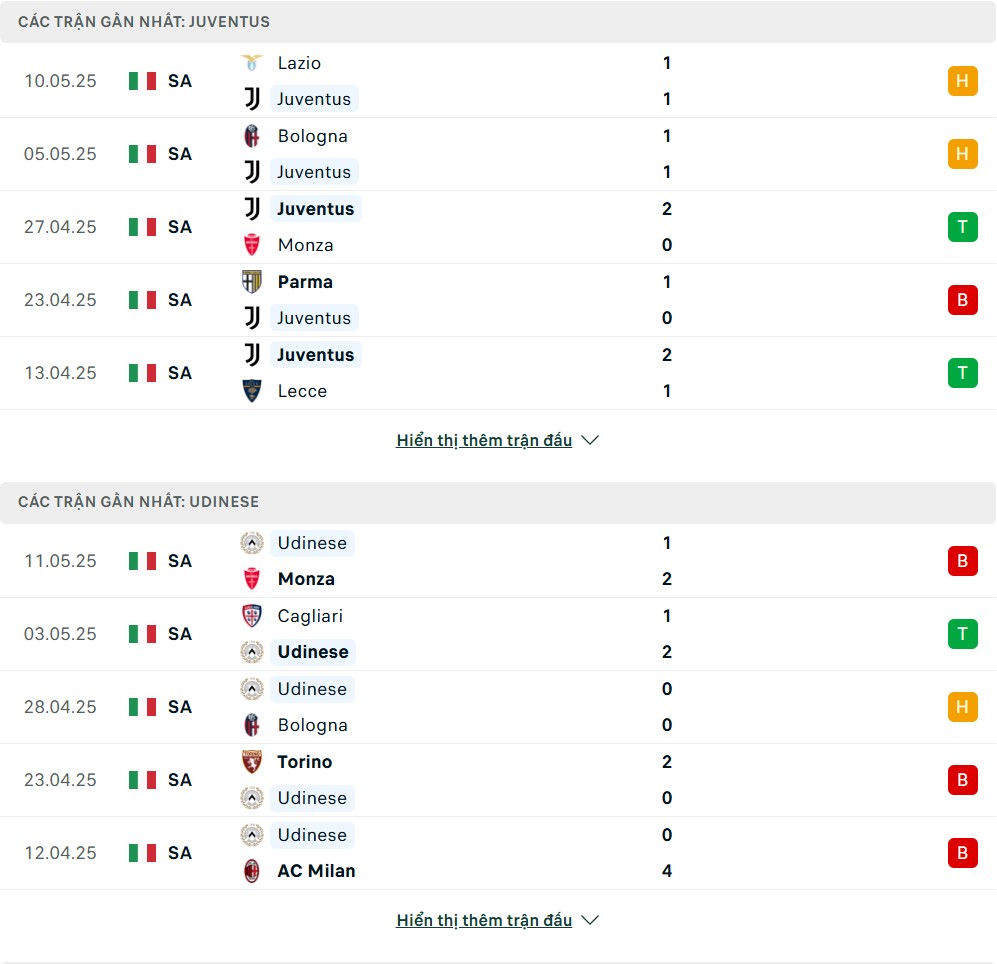This screenshot has width=997, height=964.
Task: Select the AC Milan team name
Action: coord(316,871)
